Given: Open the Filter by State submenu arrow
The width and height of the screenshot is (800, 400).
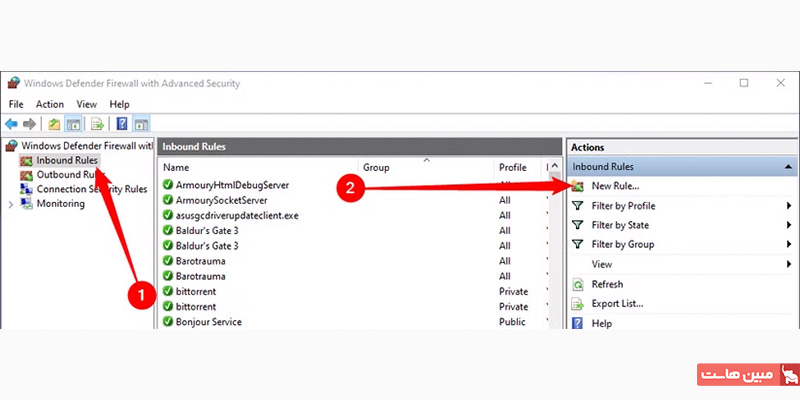Looking at the screenshot, I should 789,225.
